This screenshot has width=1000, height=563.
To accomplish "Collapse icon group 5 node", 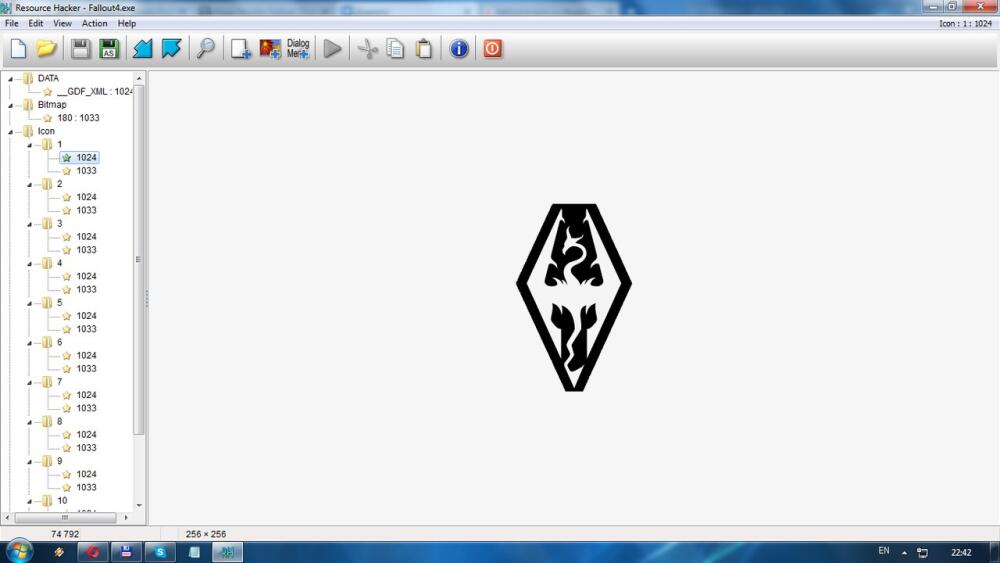I will (x=29, y=303).
